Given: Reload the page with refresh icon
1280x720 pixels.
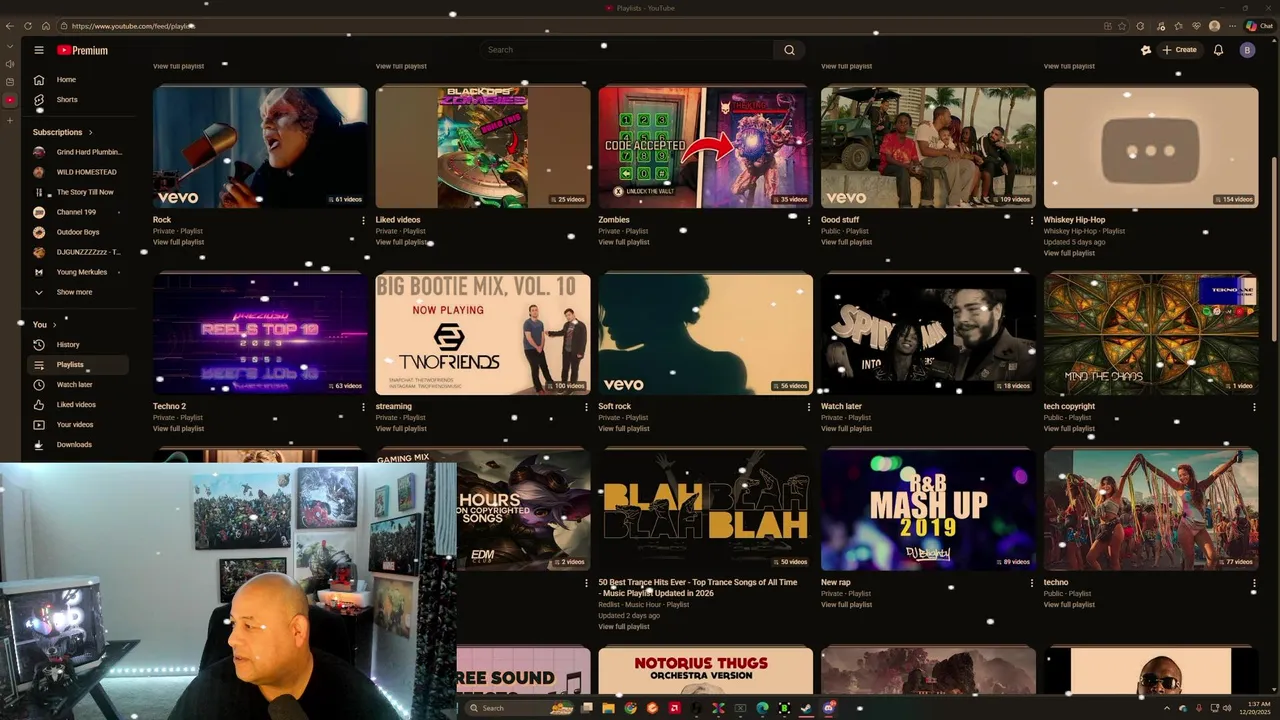Looking at the screenshot, I should (x=28, y=26).
